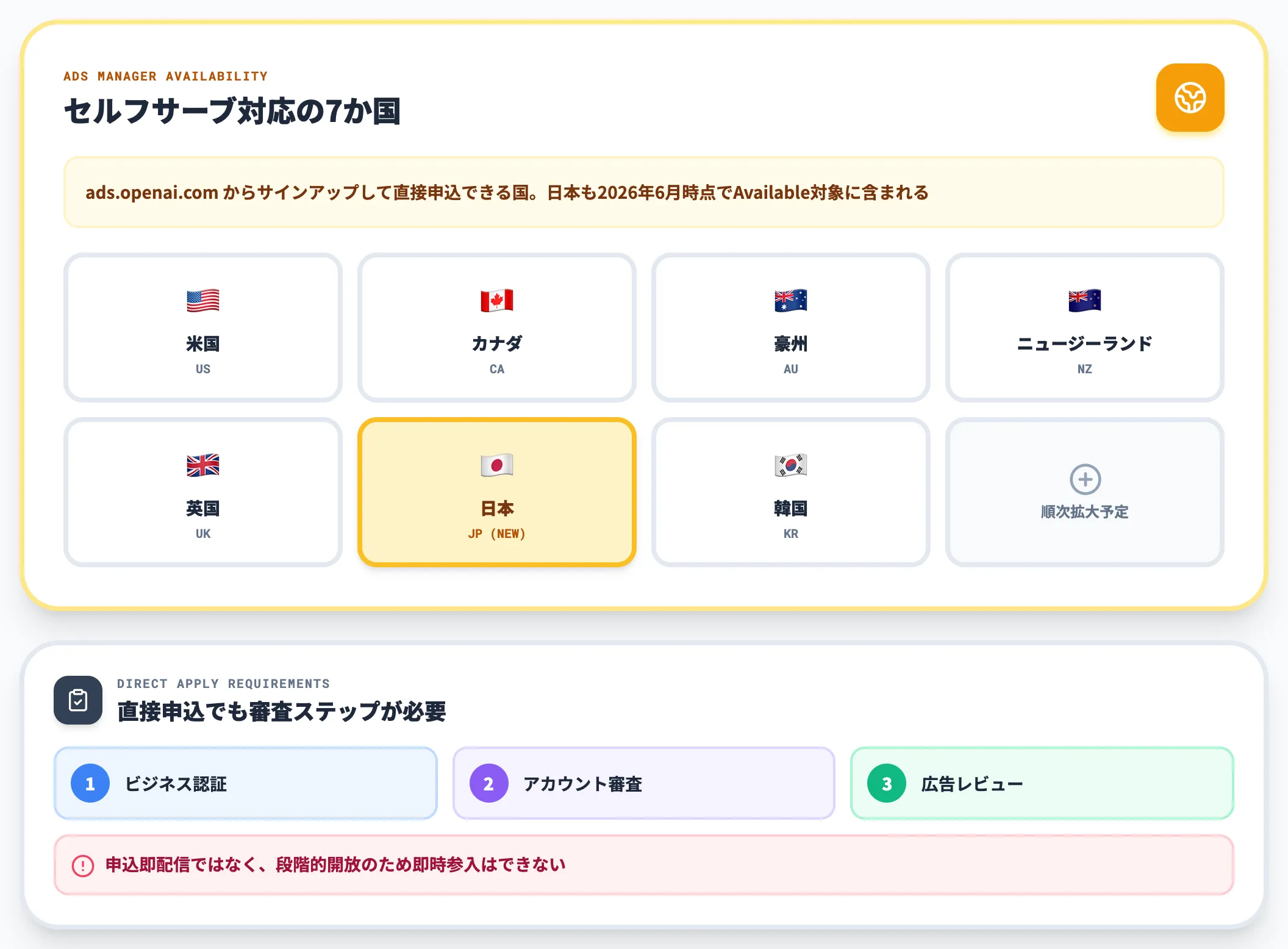Click the Canada flag icon
Screen dimensions: 1288x949
pos(497,301)
